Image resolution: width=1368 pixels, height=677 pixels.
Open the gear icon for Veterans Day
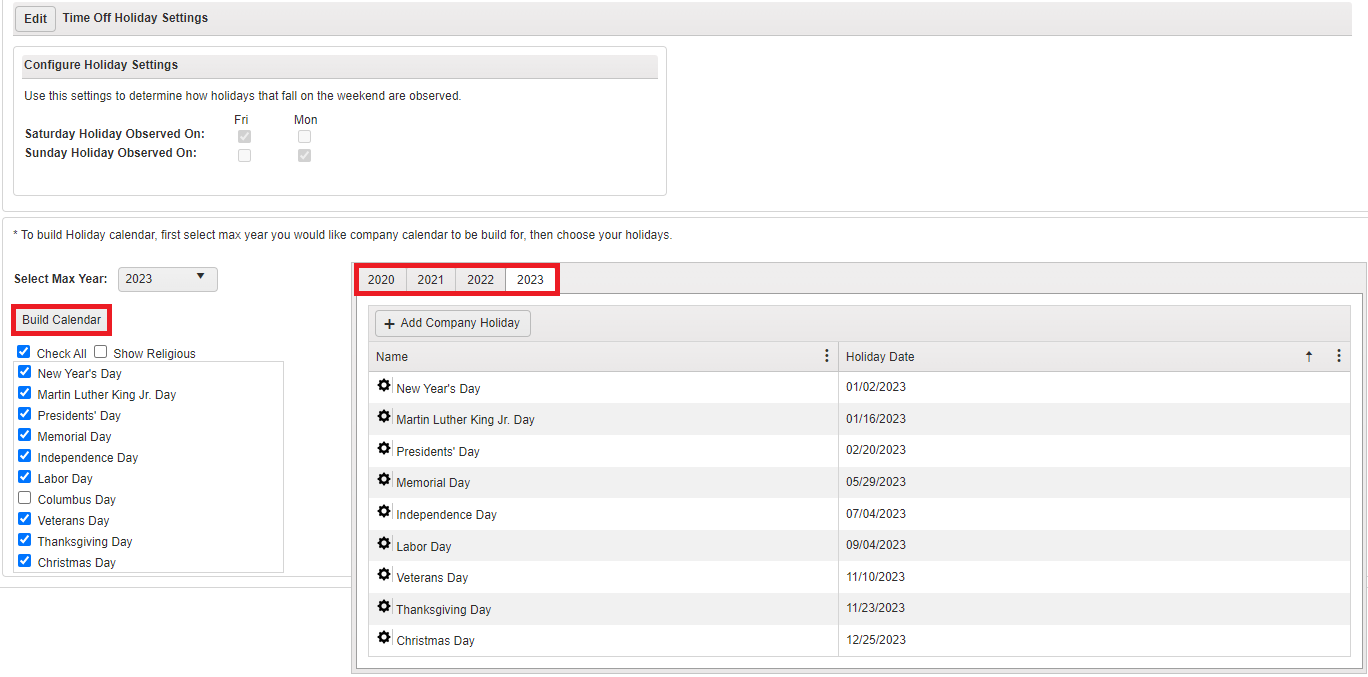pos(384,574)
